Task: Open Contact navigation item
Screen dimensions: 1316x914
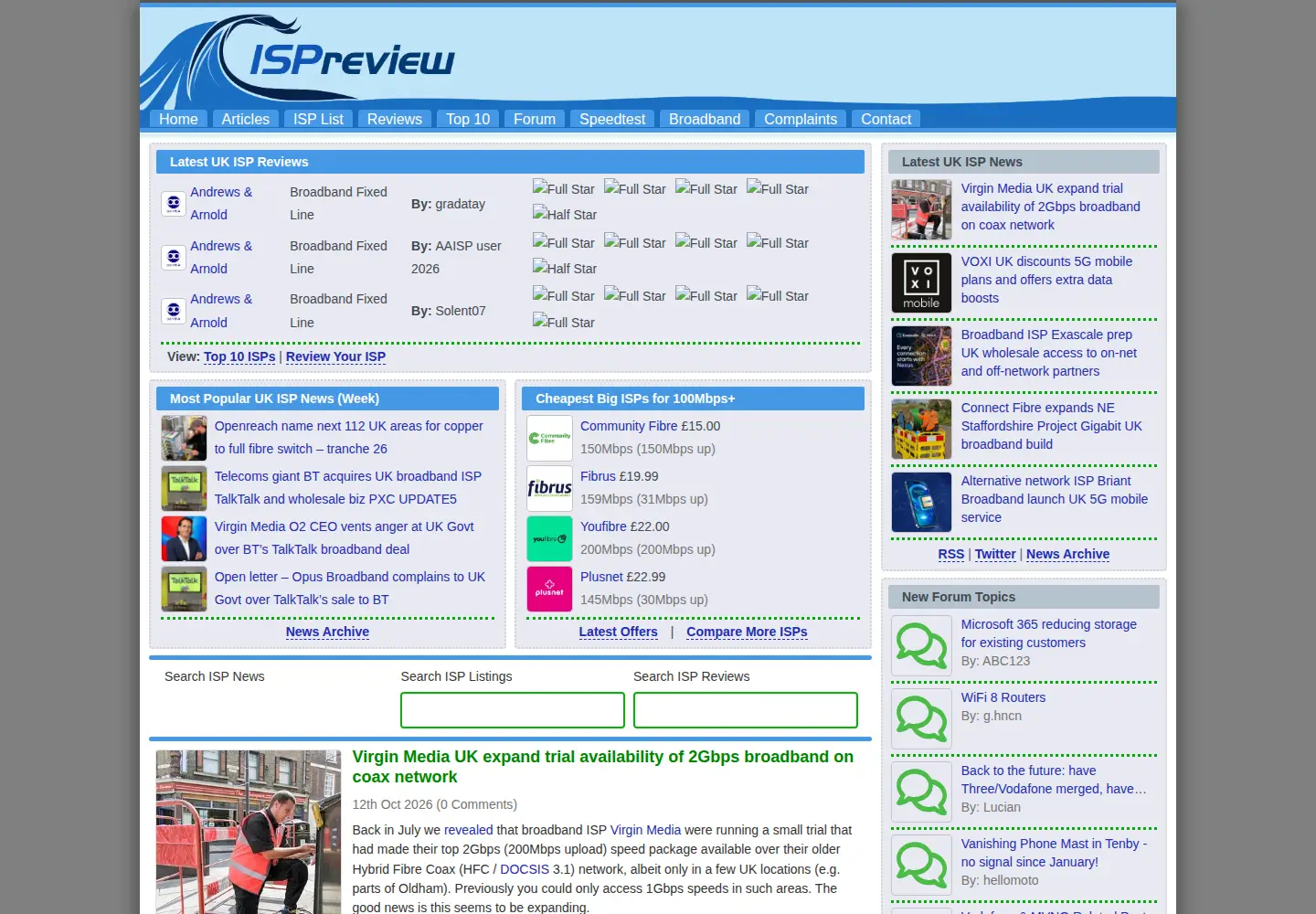Action: coord(886,119)
